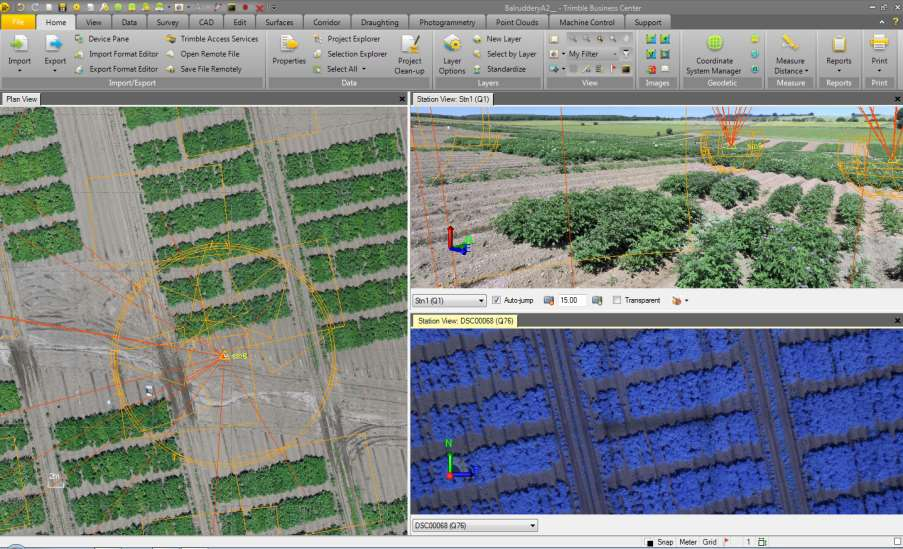Open the My Filter dropdown
Viewport: 903px width, 549px height.
(614, 54)
